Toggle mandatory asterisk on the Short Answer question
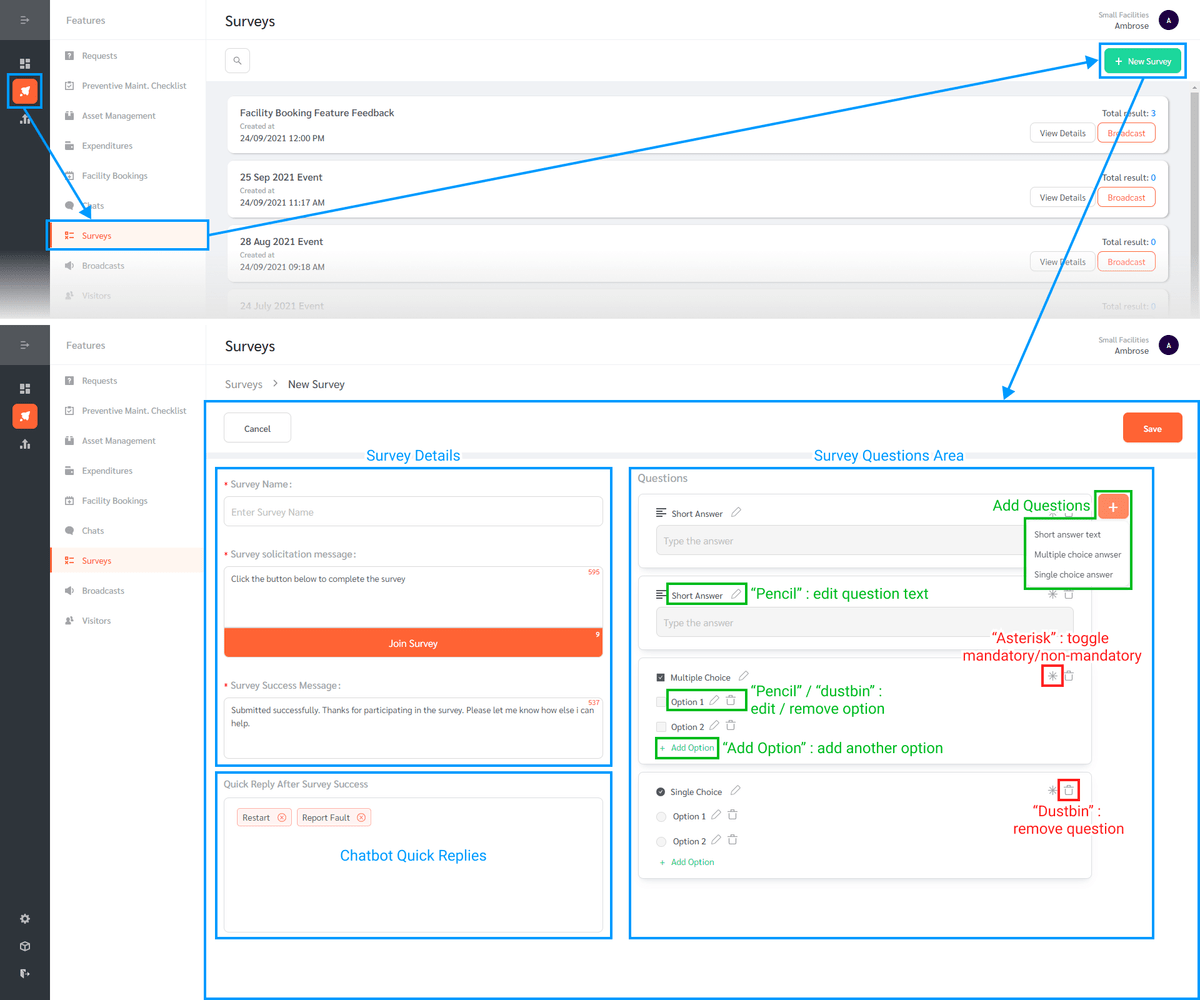The width and height of the screenshot is (1200, 1000). point(1050,593)
